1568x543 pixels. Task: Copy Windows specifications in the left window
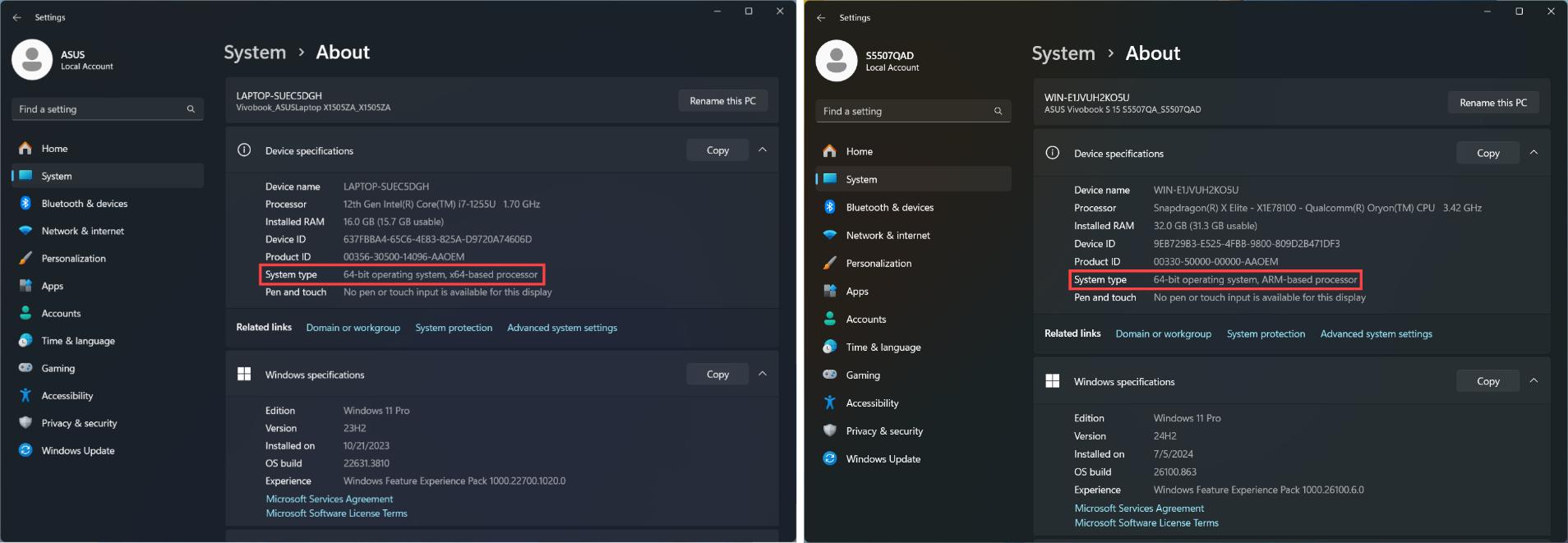click(717, 375)
